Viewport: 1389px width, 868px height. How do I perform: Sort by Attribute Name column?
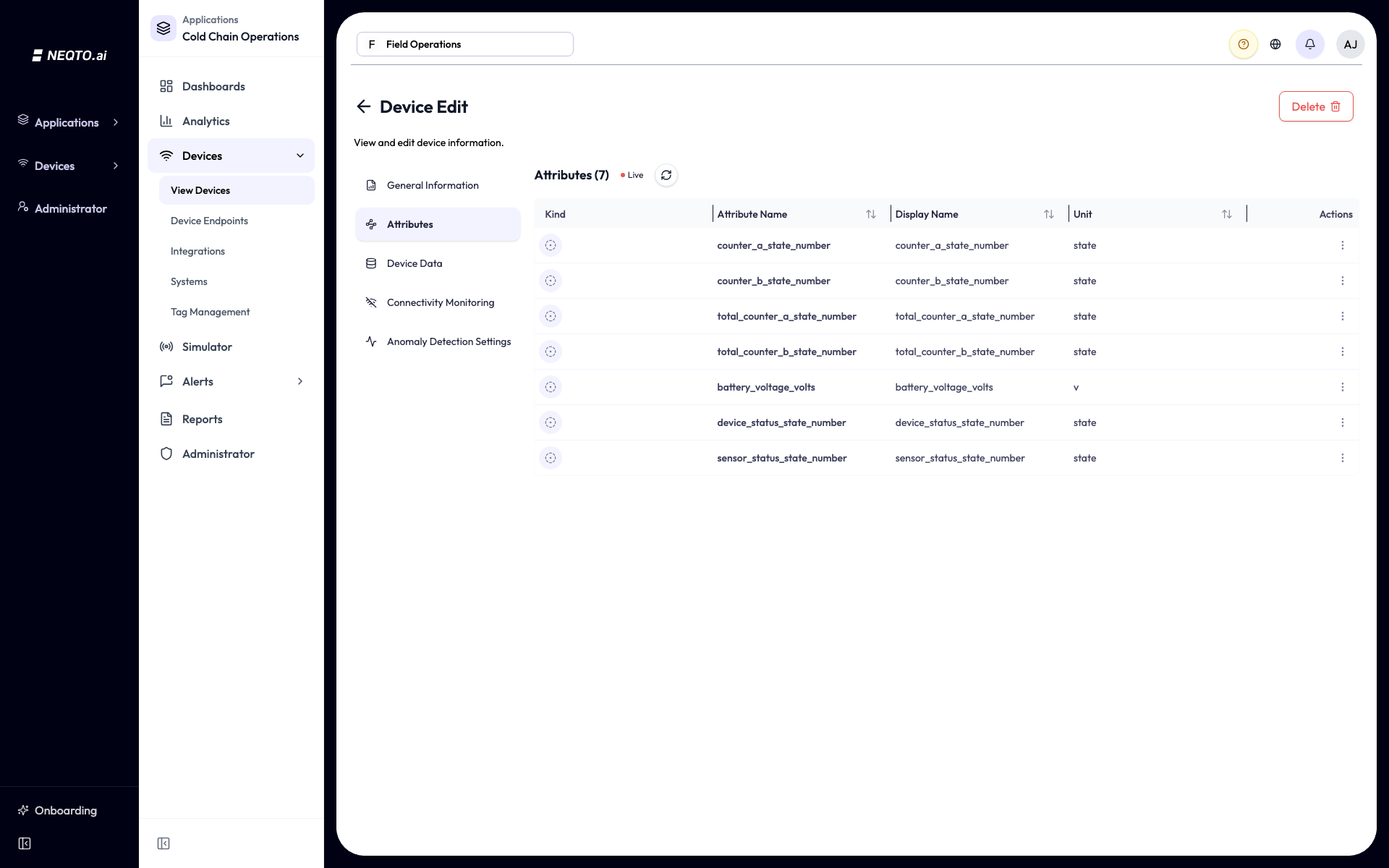click(871, 214)
